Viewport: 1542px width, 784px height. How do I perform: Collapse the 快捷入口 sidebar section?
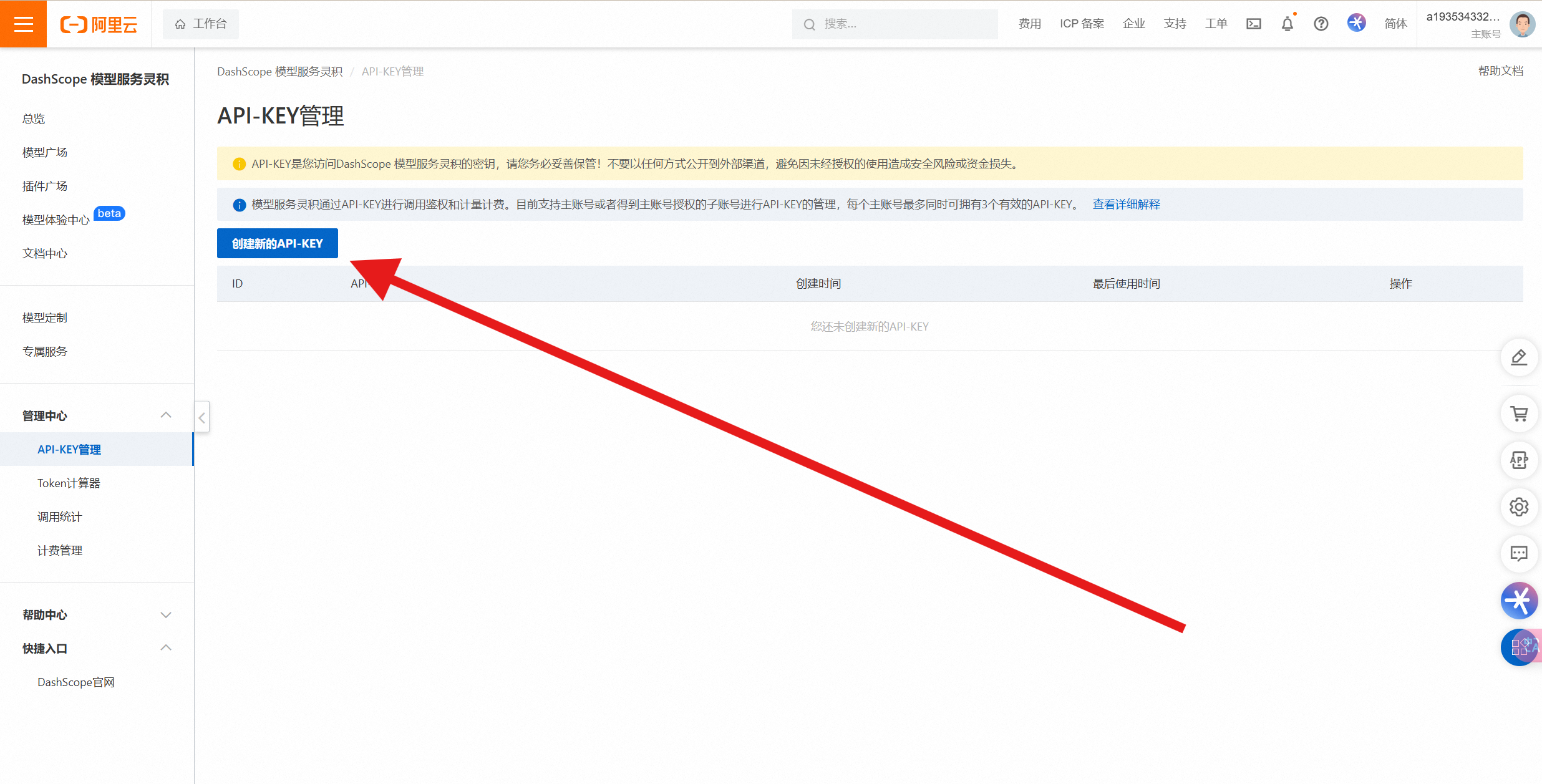click(165, 648)
